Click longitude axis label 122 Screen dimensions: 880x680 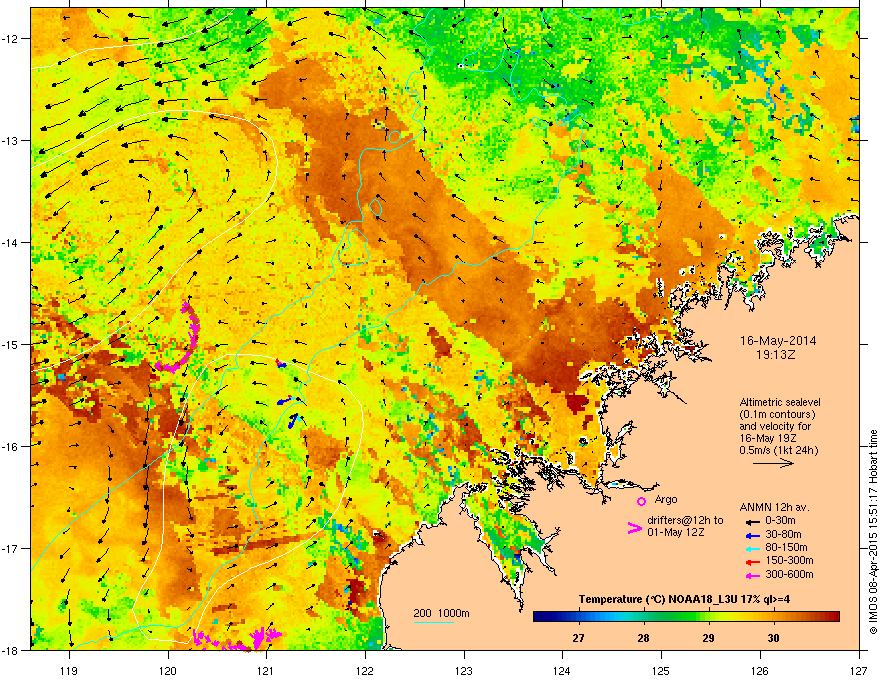tap(365, 670)
